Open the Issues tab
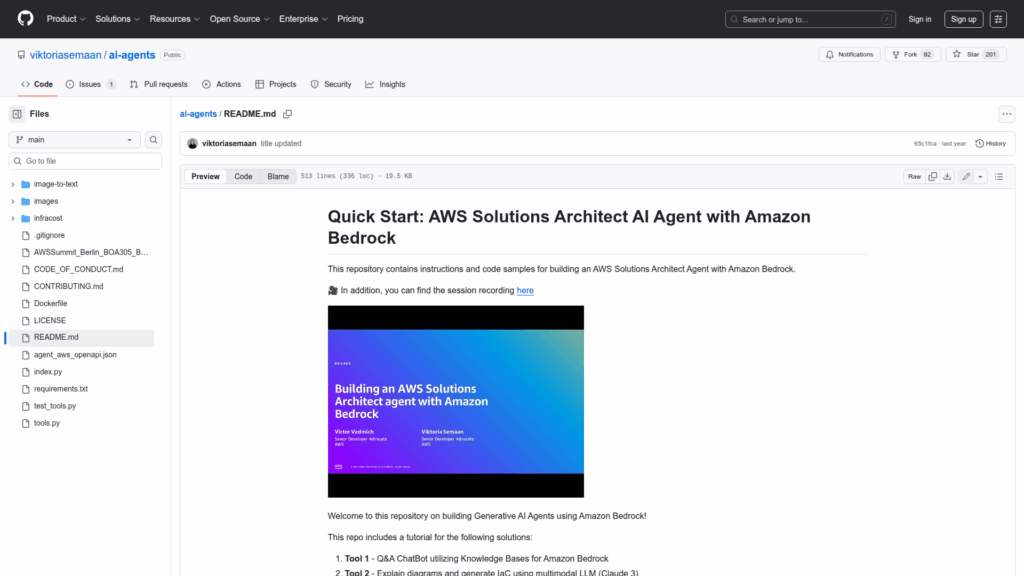The width and height of the screenshot is (1024, 576). pos(90,84)
